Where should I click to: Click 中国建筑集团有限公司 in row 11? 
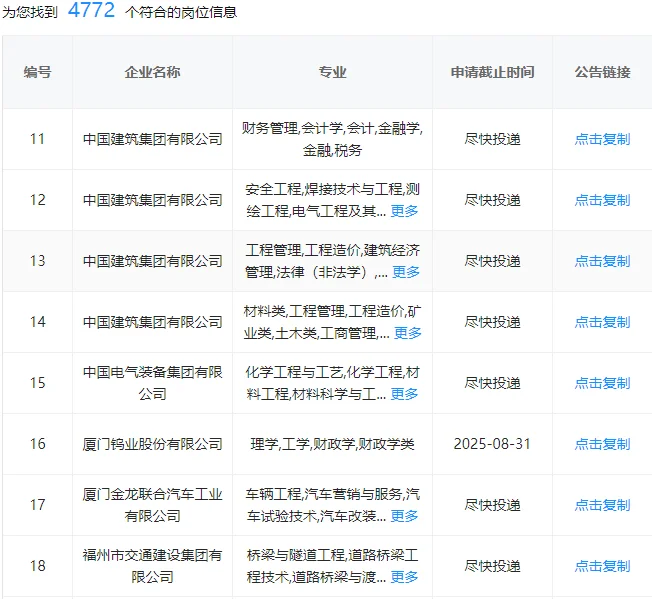pos(153,139)
